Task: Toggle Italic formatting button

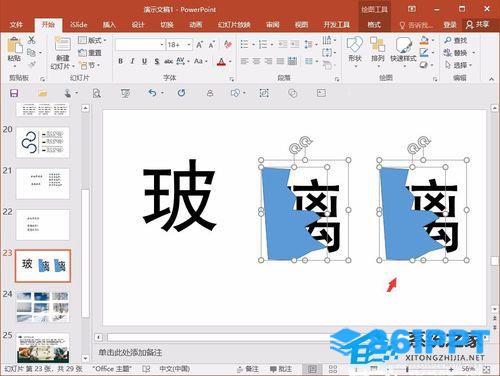Action: [133, 61]
